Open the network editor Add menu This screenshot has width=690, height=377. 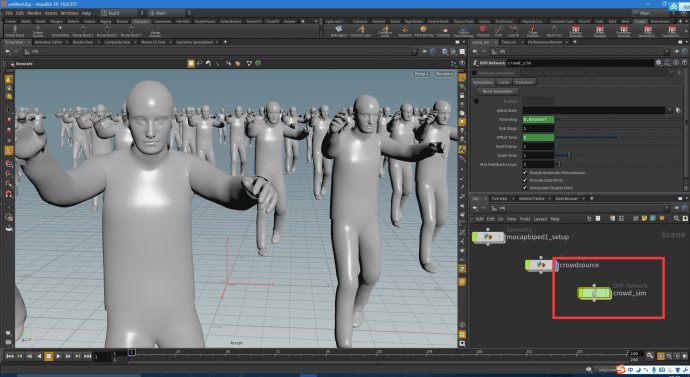tap(479, 219)
